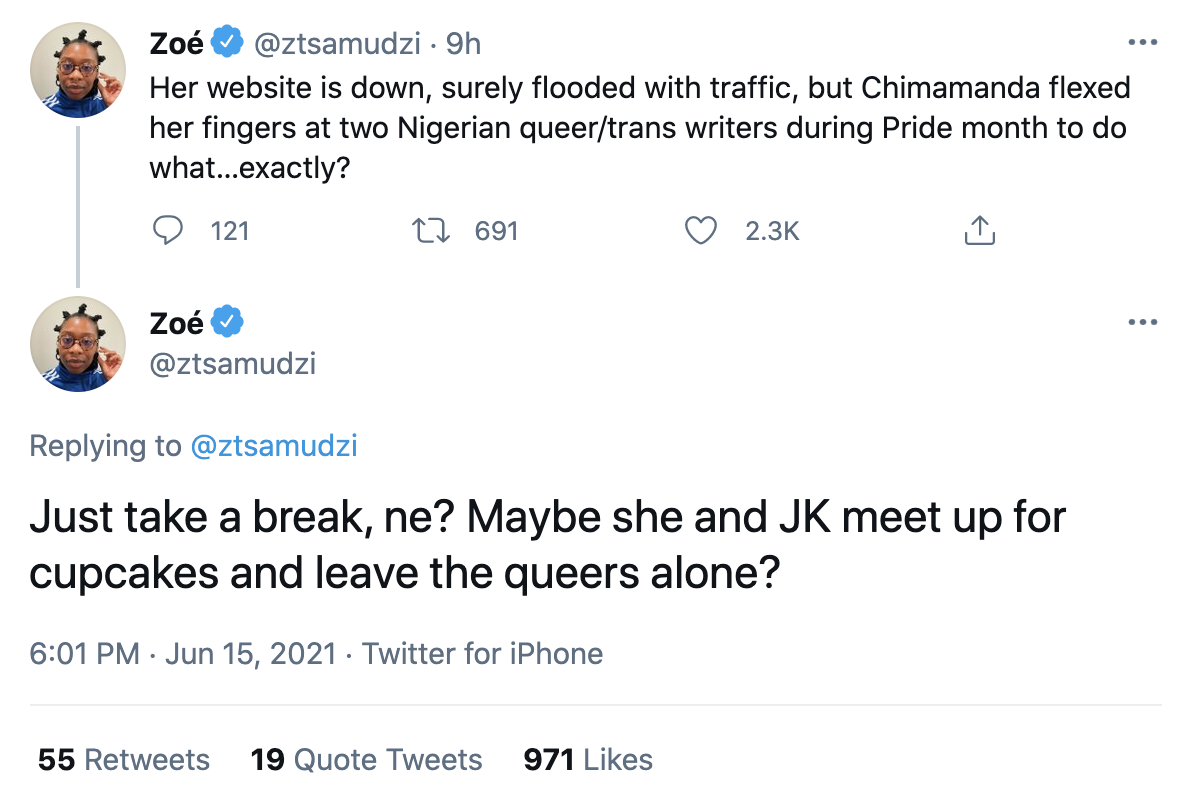This screenshot has width=1190, height=806.
Task: Retweet the first tweet via retweet icon
Action: (430, 230)
